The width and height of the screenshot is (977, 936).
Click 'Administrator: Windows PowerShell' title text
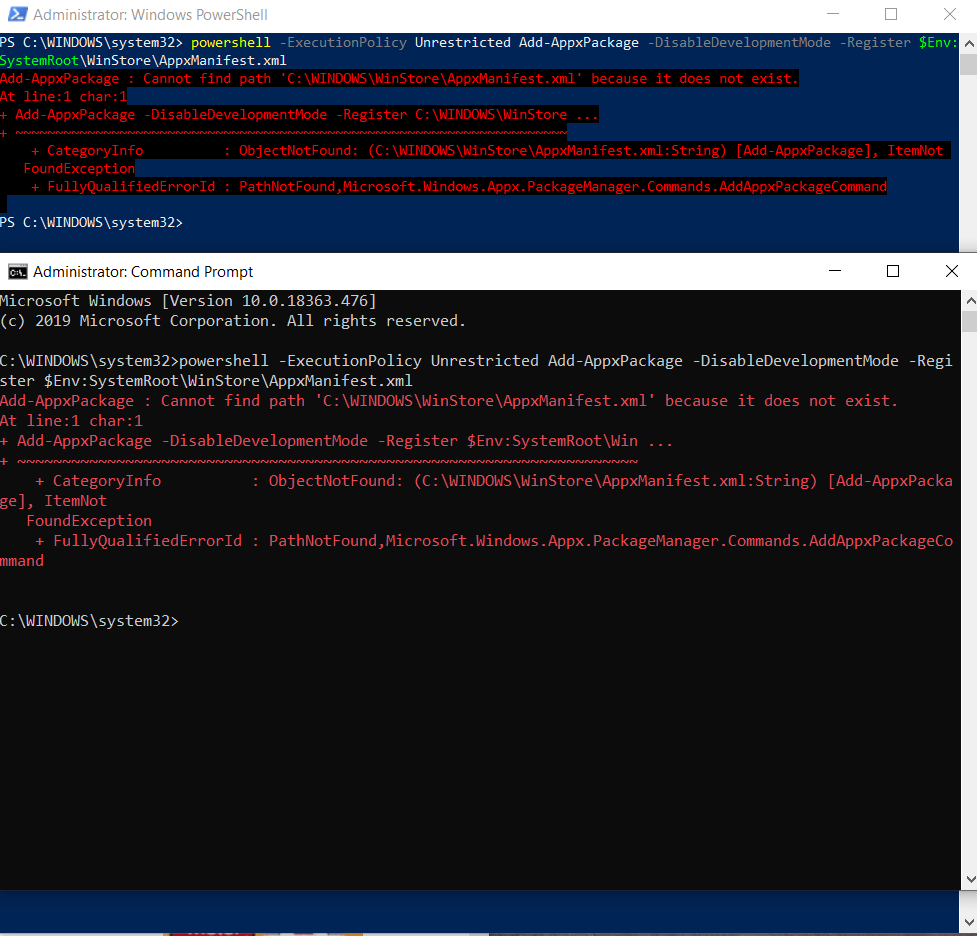(150, 14)
